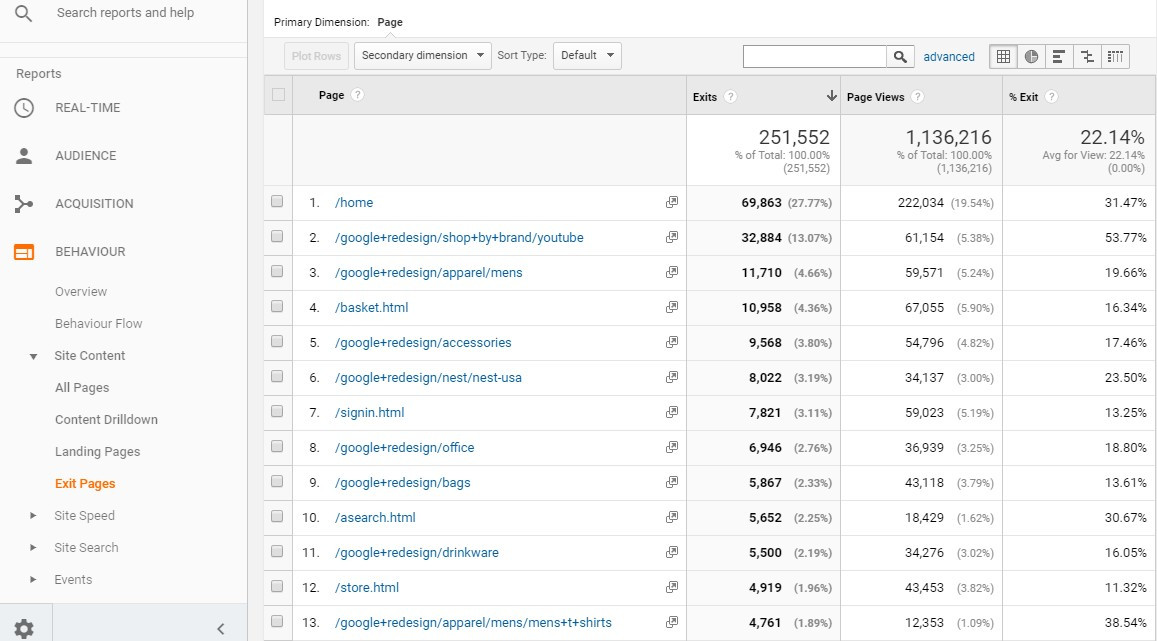Switch to Percentage pie chart view
The image size is (1157, 641).
coord(1032,57)
